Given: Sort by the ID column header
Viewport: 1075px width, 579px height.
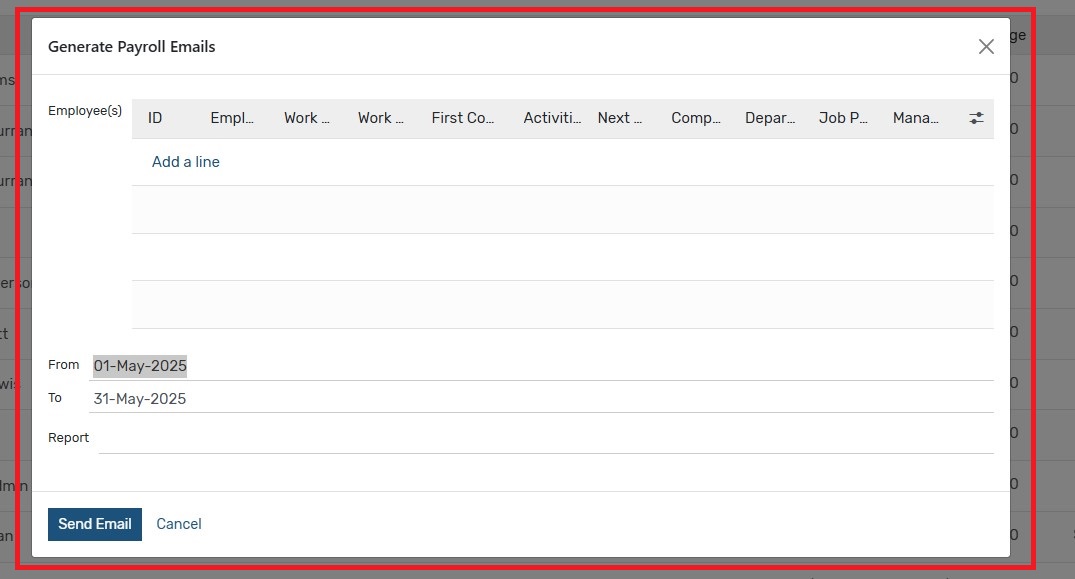Looking at the screenshot, I should click(155, 118).
